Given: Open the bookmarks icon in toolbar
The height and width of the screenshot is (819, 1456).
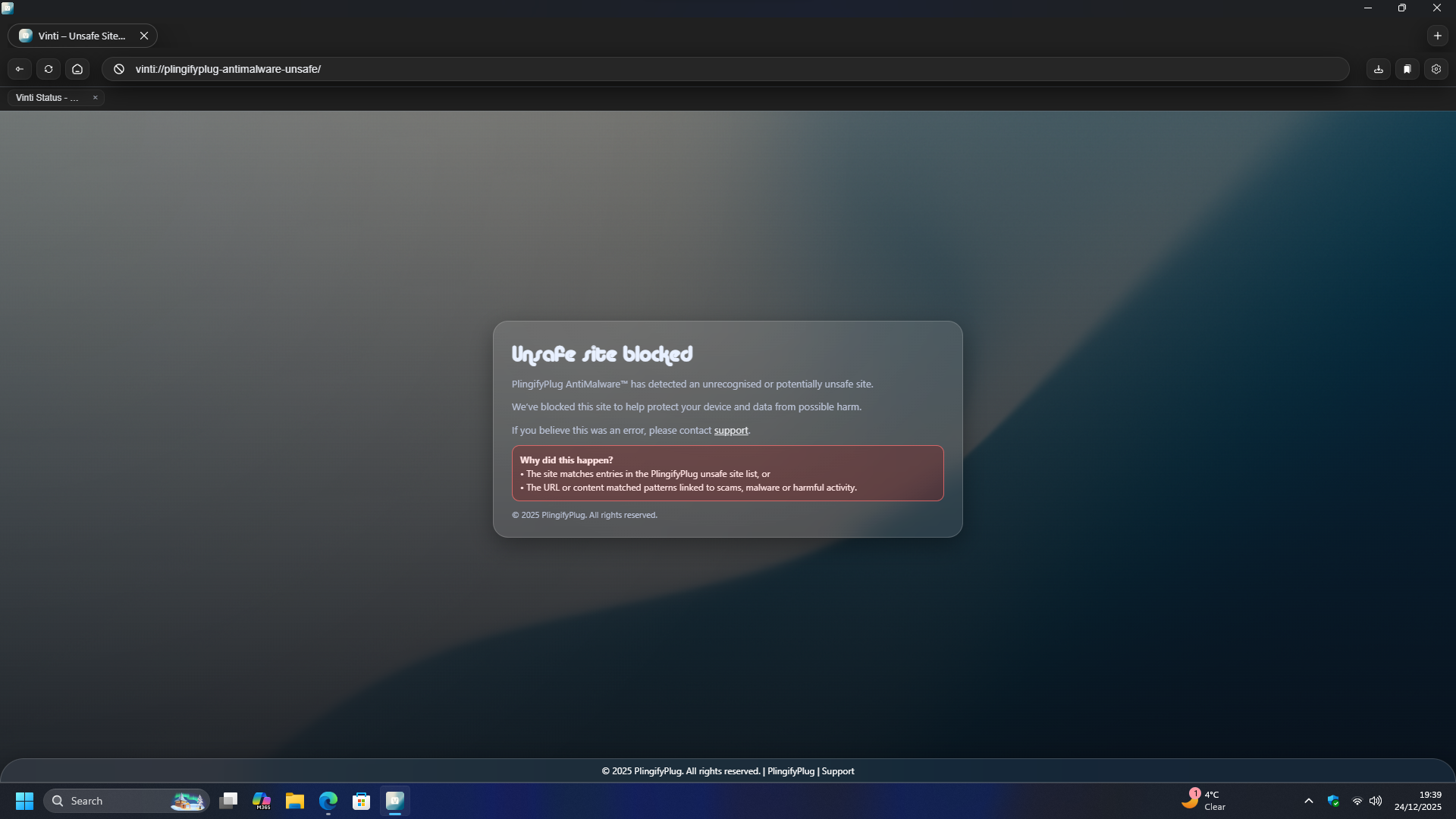Looking at the screenshot, I should point(1407,69).
